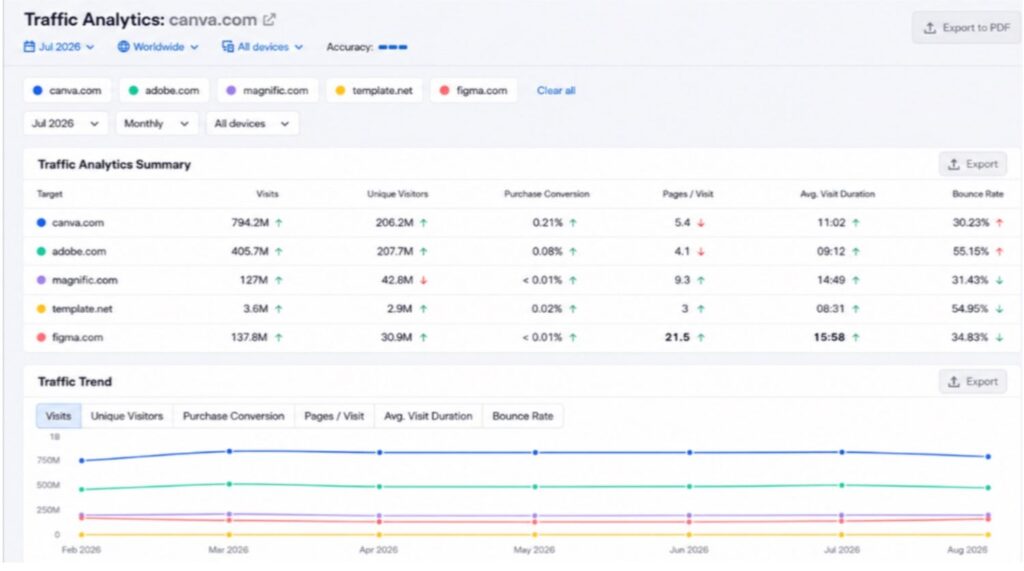The width and height of the screenshot is (1024, 571).
Task: Select the canva.com competitor chip
Action: [67, 91]
